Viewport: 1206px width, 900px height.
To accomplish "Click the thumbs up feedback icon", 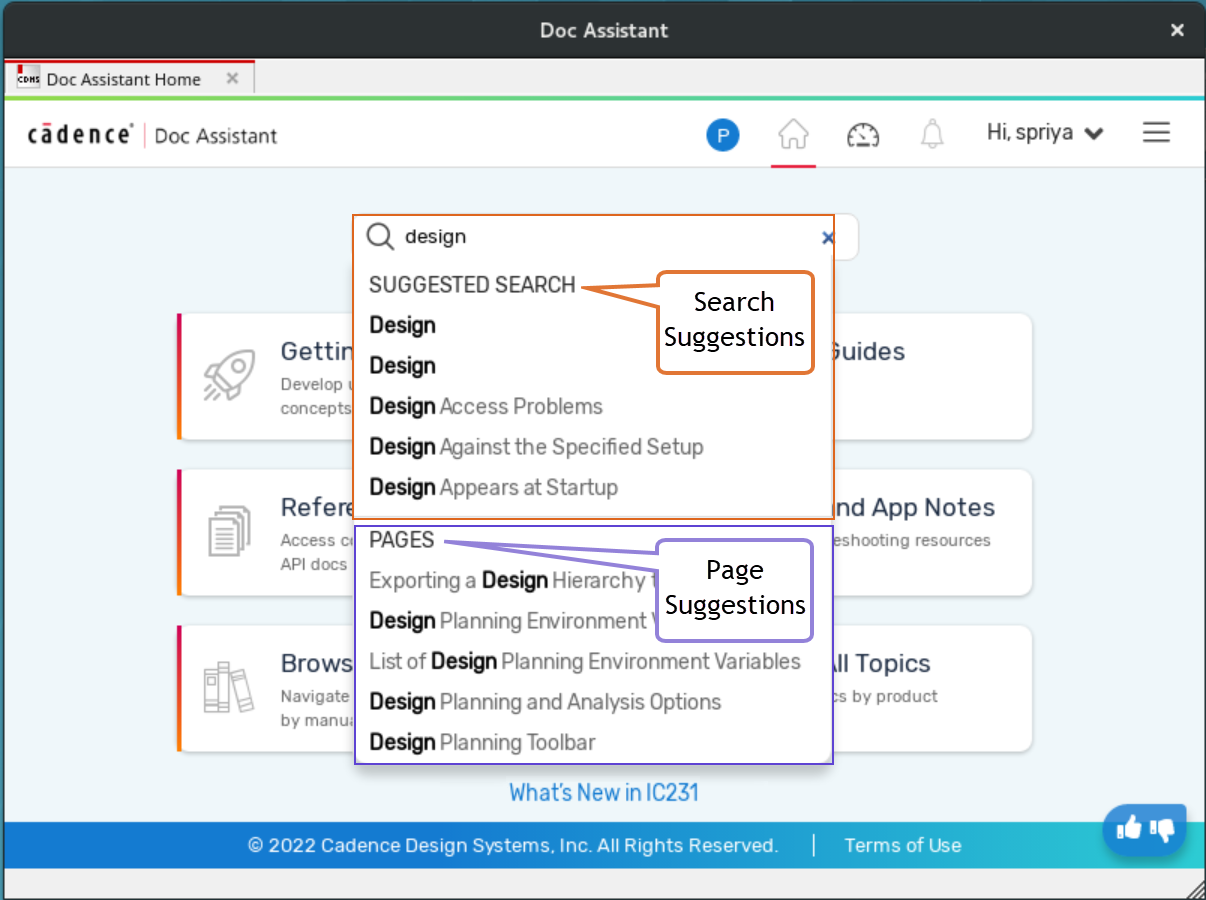I will 1129,827.
